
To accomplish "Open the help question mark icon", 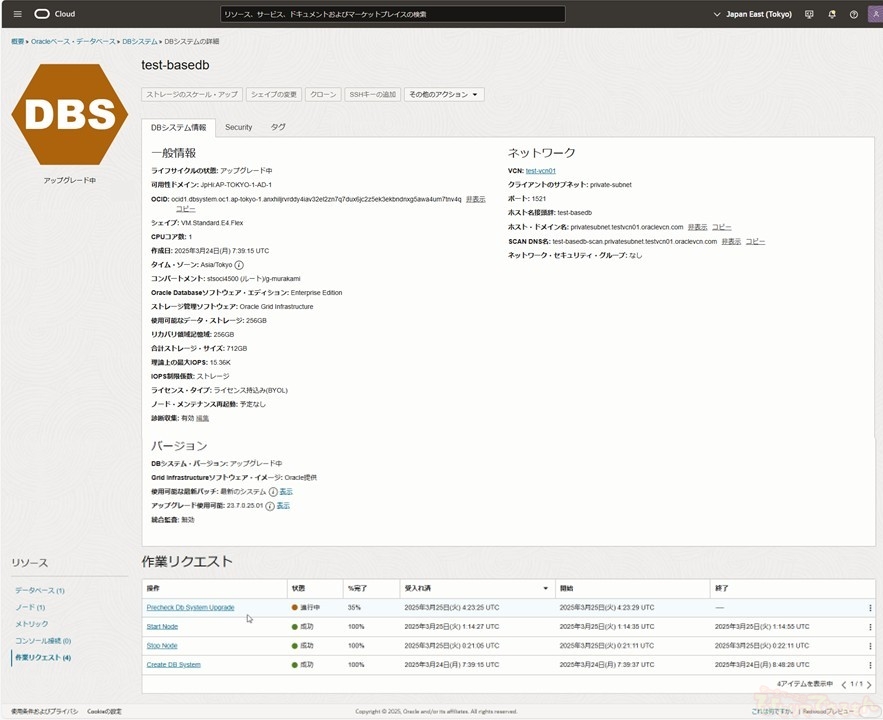I will pyautogui.click(x=854, y=15).
